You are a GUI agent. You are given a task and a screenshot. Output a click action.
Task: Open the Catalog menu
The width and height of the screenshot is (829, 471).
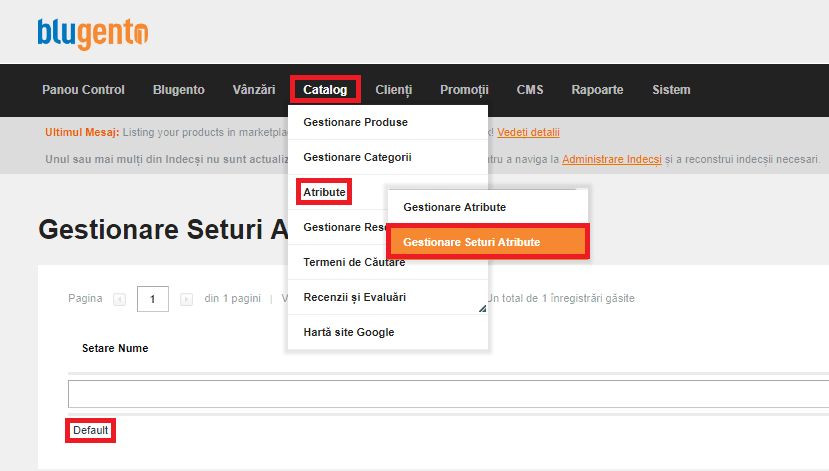(325, 90)
